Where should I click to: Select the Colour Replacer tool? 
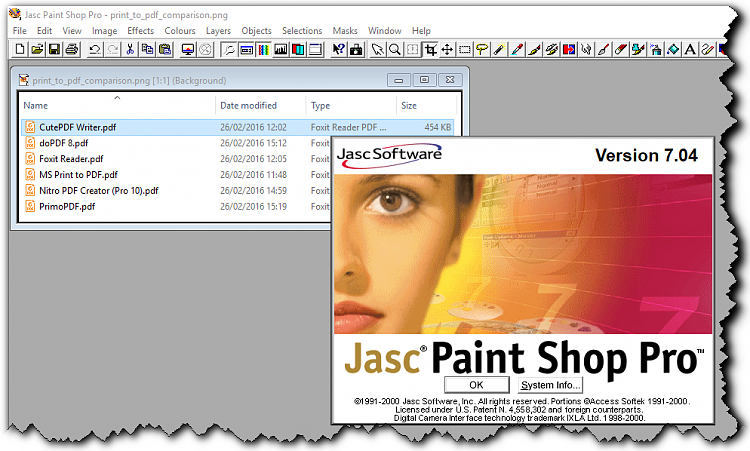(569, 49)
